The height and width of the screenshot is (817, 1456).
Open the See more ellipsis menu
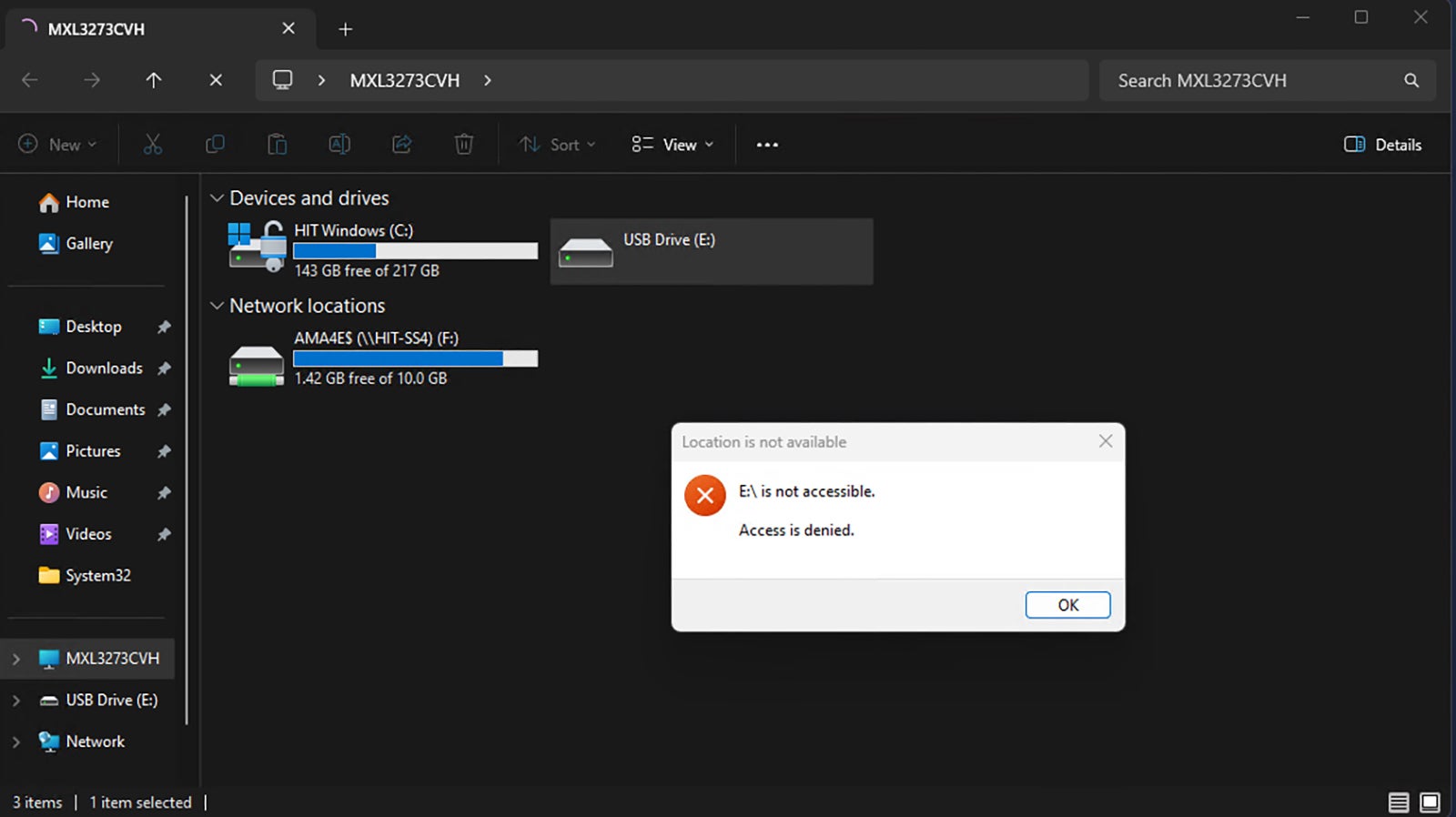point(767,145)
